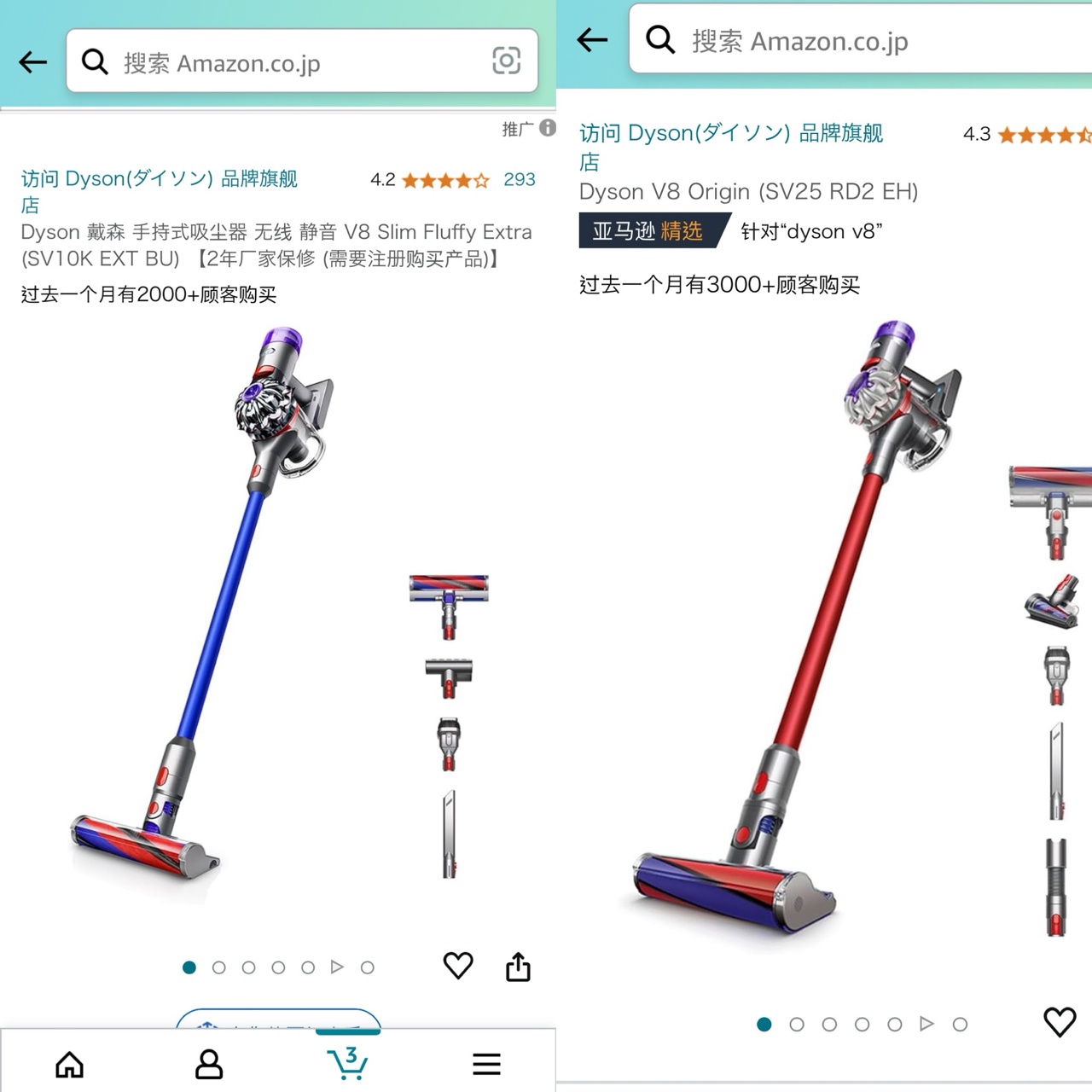The width and height of the screenshot is (1092, 1092).
Task: Open the Home tab icon
Action: click(70, 1064)
